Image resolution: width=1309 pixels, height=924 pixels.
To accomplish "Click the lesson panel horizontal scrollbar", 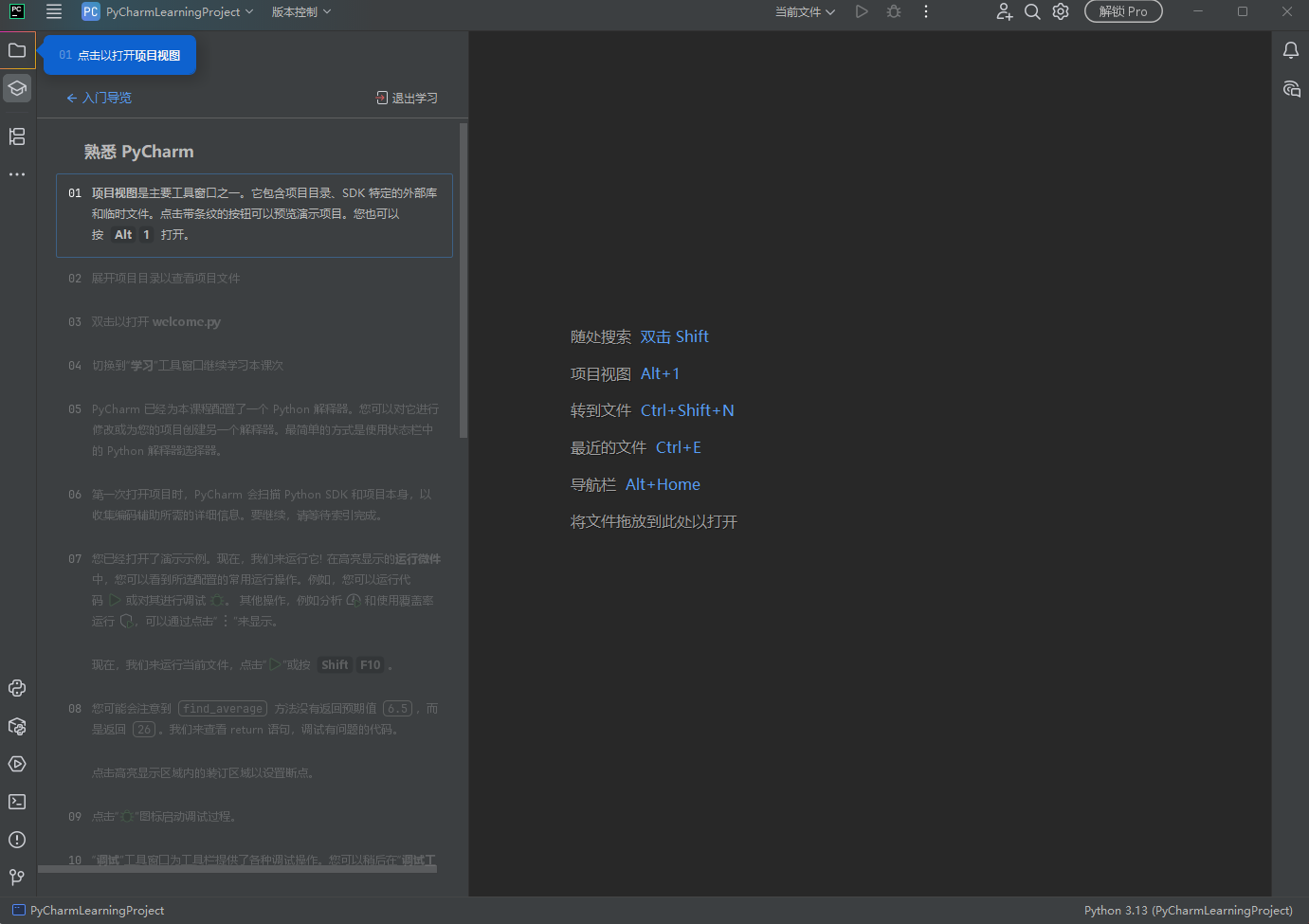I will click(237, 868).
